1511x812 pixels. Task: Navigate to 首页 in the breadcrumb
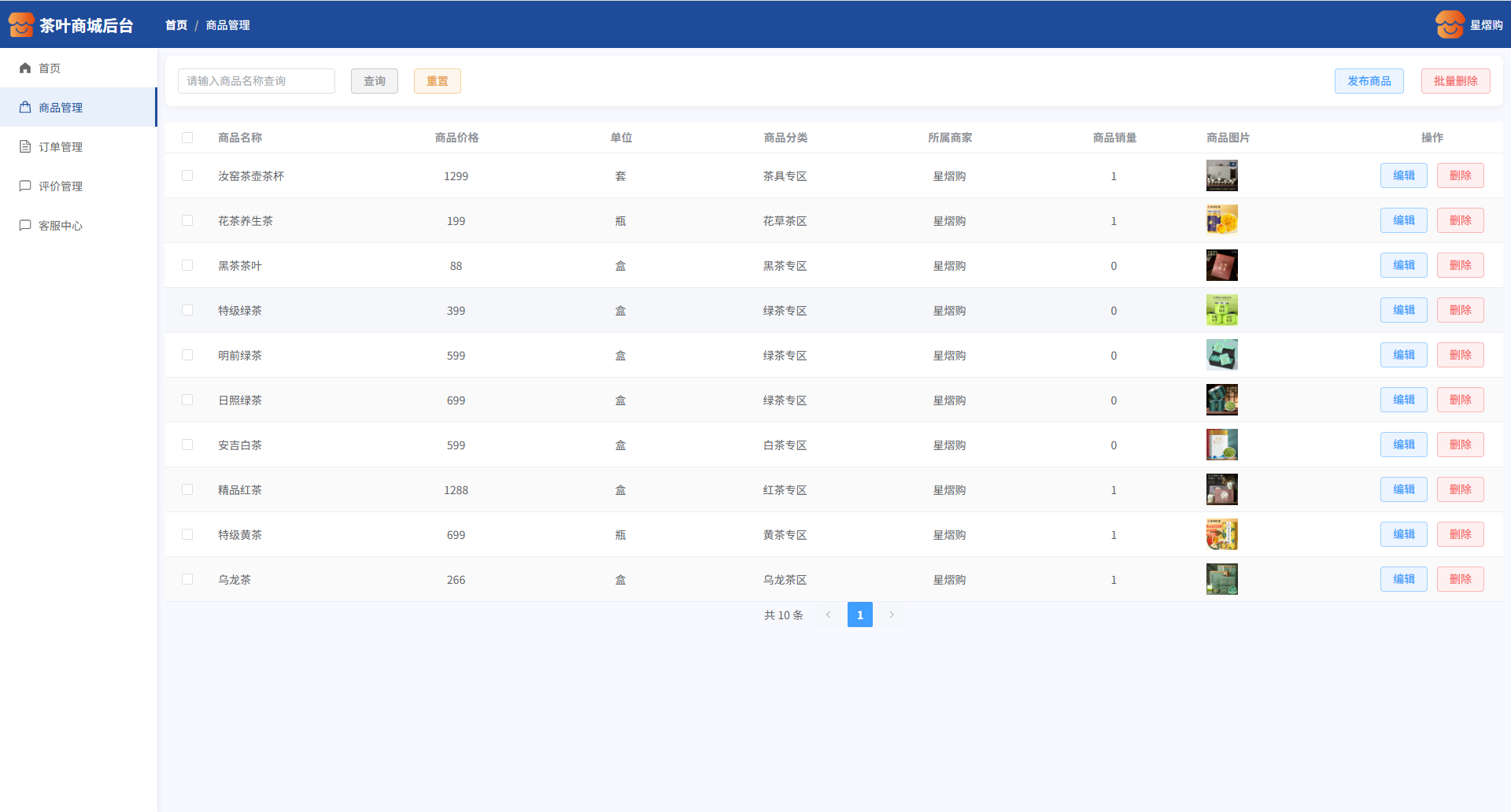tap(176, 25)
